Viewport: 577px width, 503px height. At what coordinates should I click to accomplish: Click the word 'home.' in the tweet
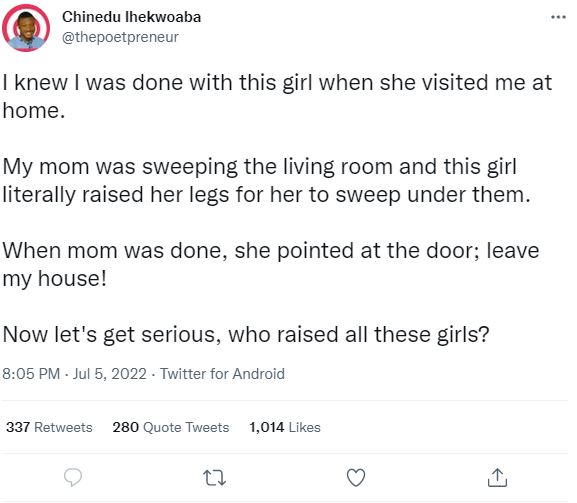pyautogui.click(x=34, y=110)
